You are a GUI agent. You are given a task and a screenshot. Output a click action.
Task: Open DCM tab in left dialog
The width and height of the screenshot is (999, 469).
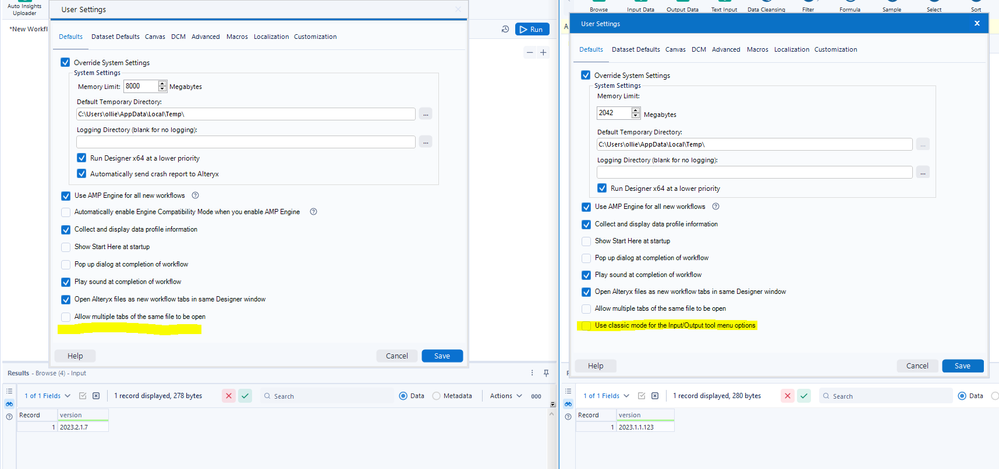(x=178, y=37)
